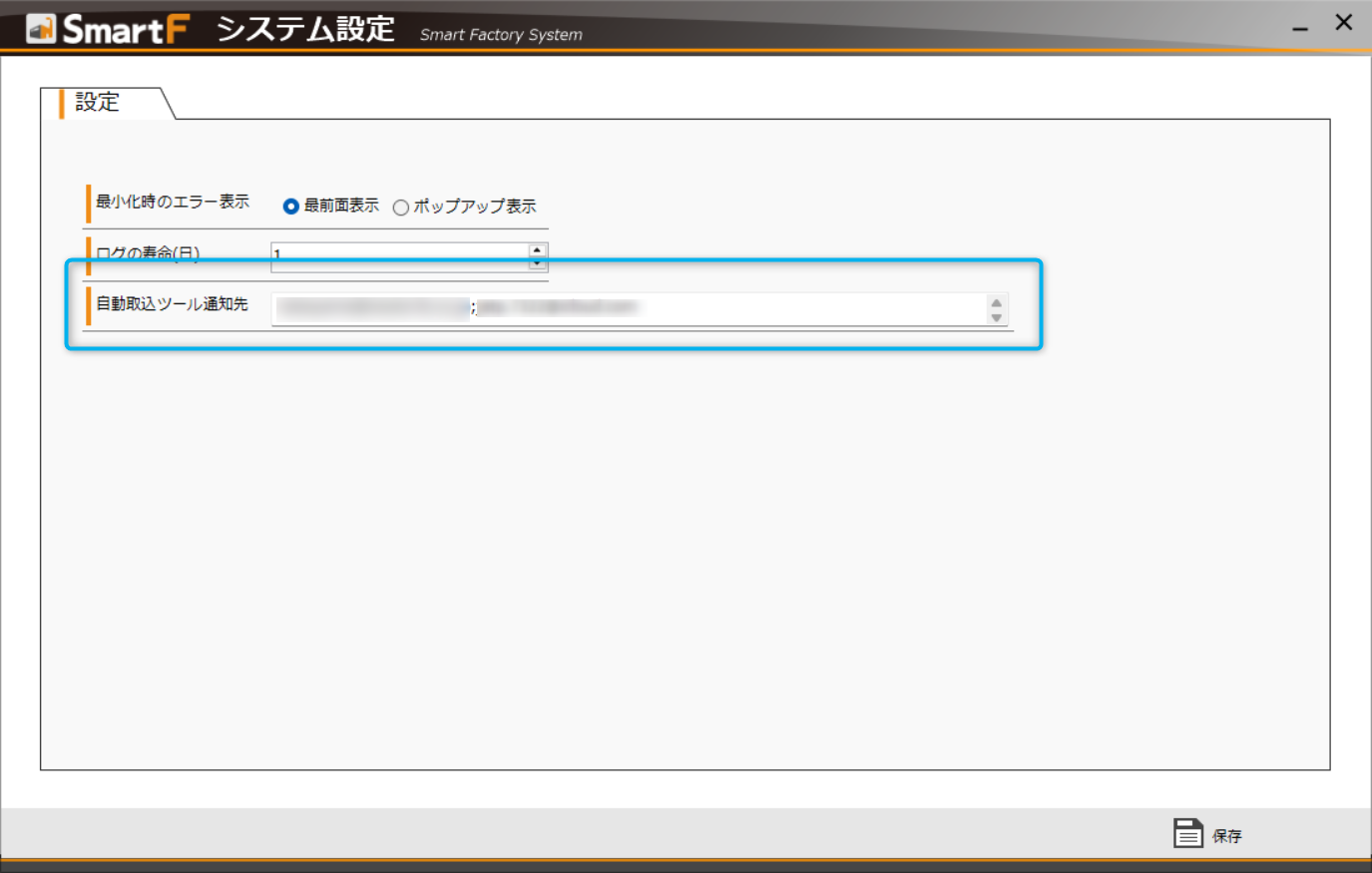
Task: Switch to the 設定 tab
Action: click(x=98, y=103)
